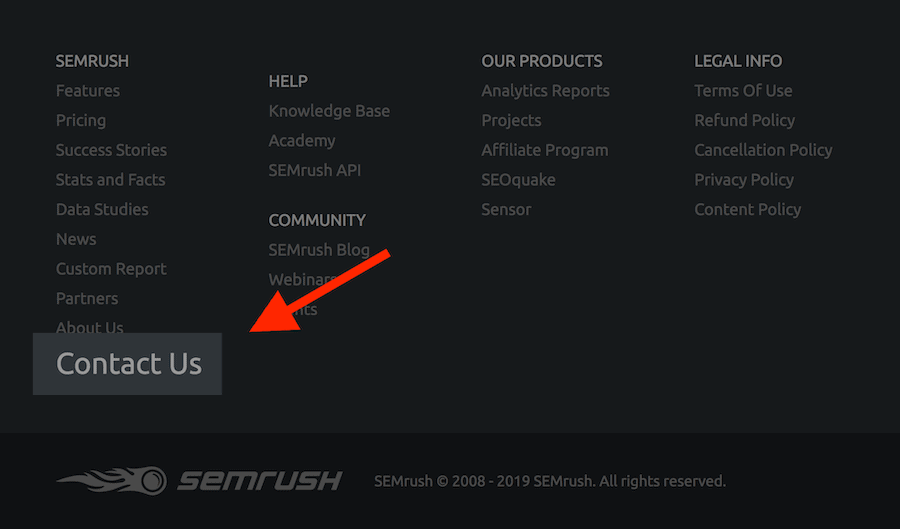Select the Affiliate Program link

click(545, 150)
